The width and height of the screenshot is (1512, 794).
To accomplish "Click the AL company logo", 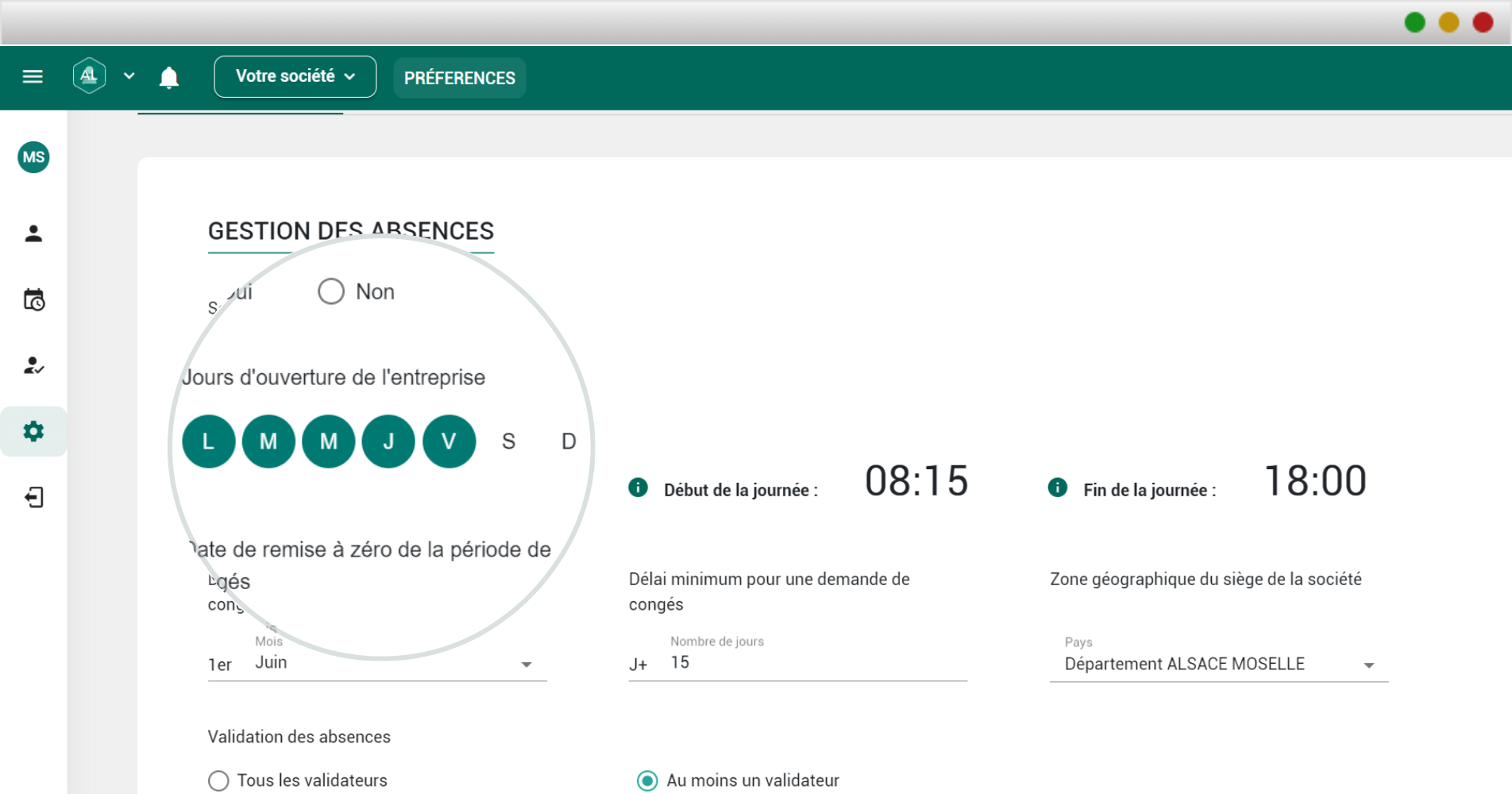I will coord(89,76).
